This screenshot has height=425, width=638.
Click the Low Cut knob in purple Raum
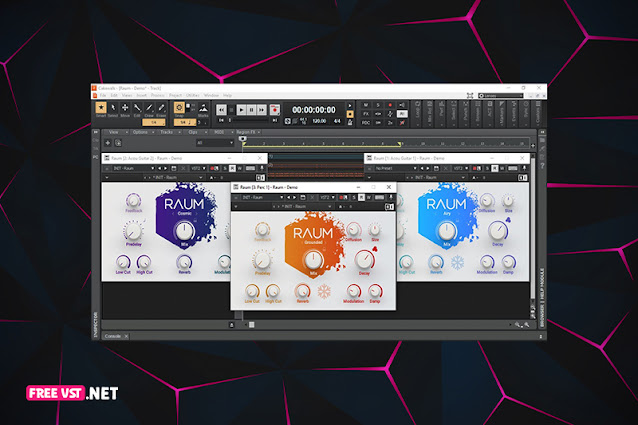(123, 262)
